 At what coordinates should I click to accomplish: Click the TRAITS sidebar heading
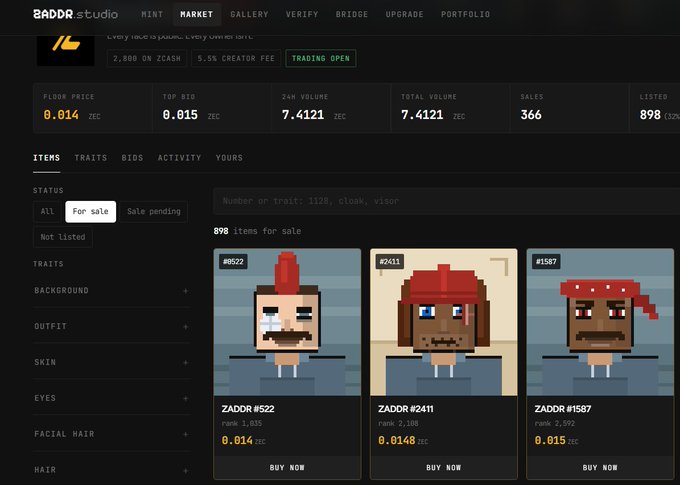(48, 264)
